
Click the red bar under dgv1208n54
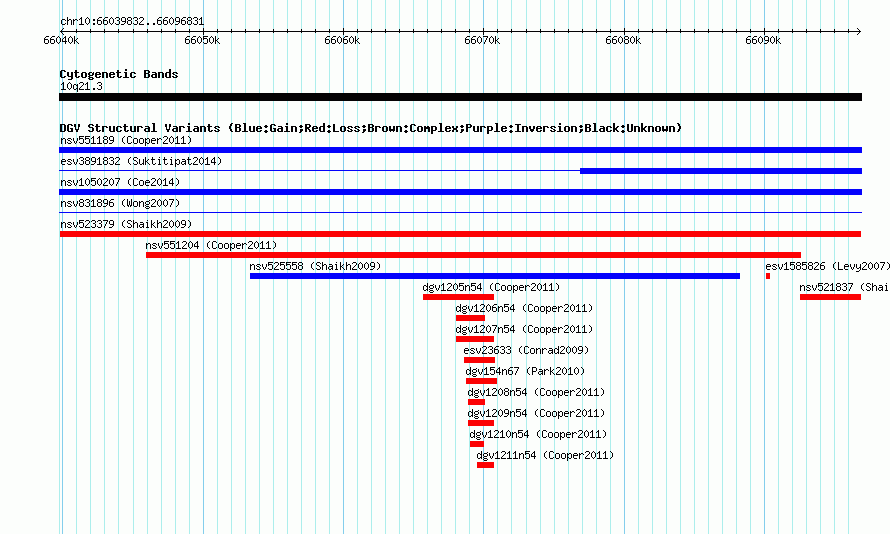[476, 402]
